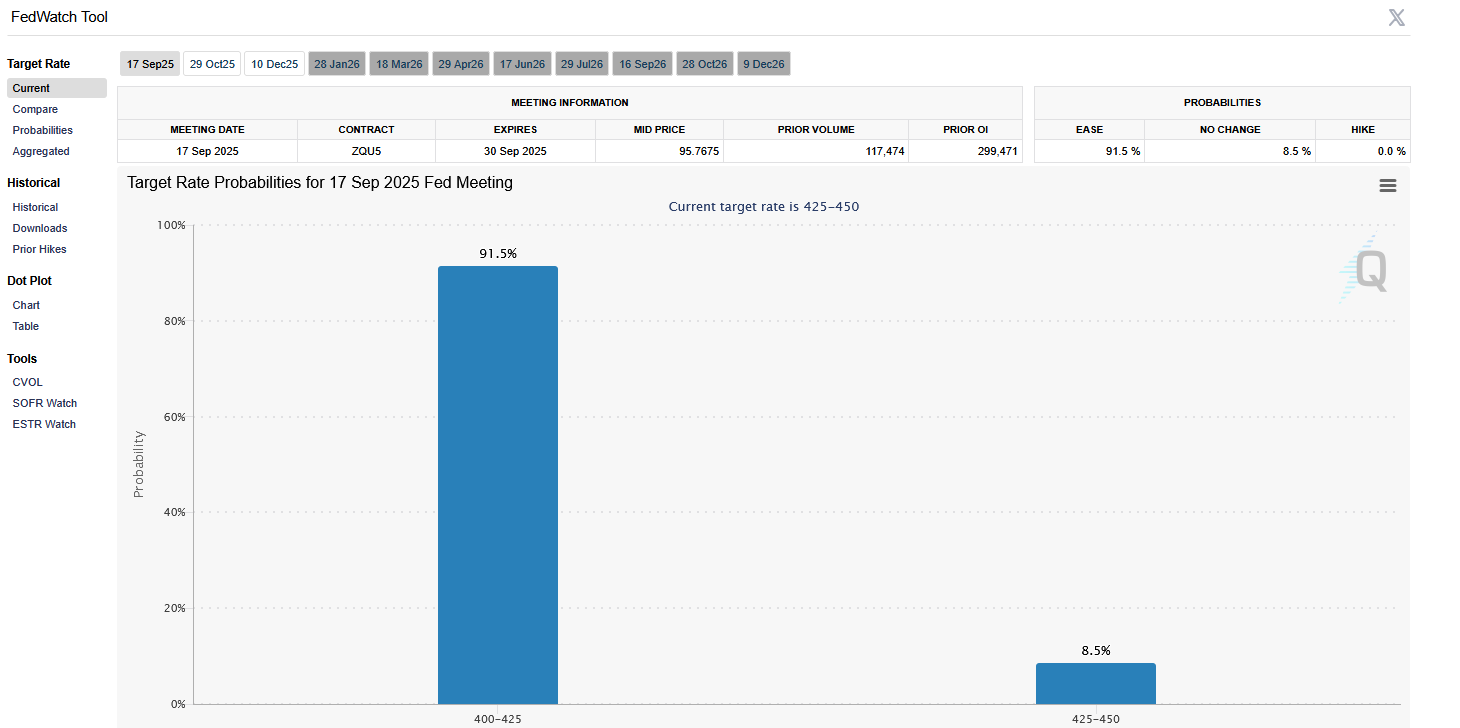Open the Dot Plot Table
The height and width of the screenshot is (728, 1460).
[x=26, y=326]
